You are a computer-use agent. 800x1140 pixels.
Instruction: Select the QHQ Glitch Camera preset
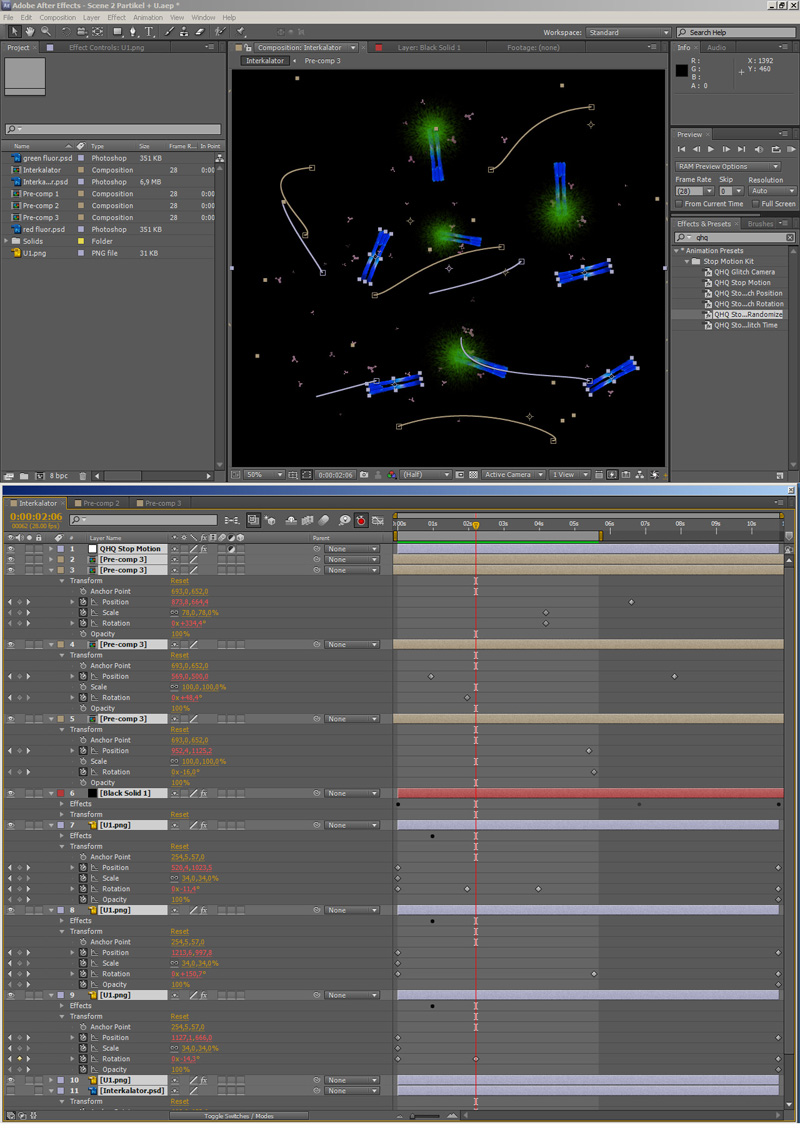(744, 272)
